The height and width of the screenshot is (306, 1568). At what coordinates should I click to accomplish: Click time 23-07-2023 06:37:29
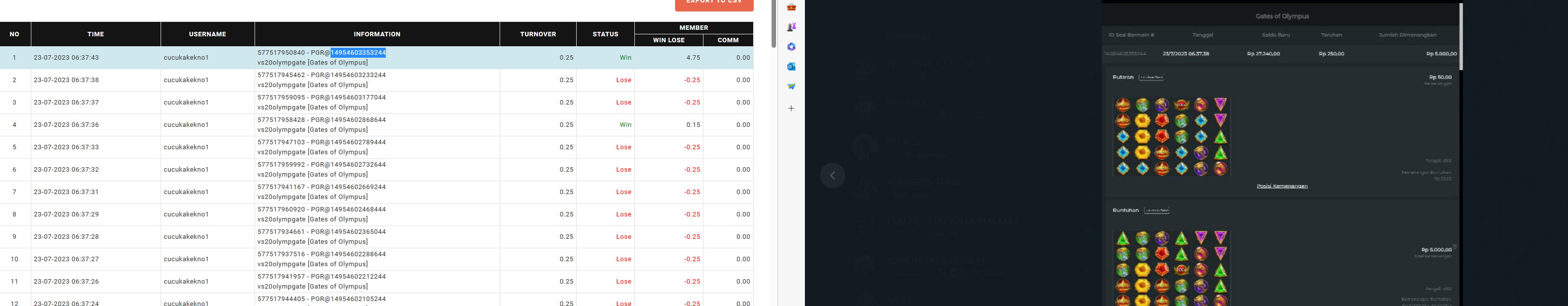click(x=66, y=214)
